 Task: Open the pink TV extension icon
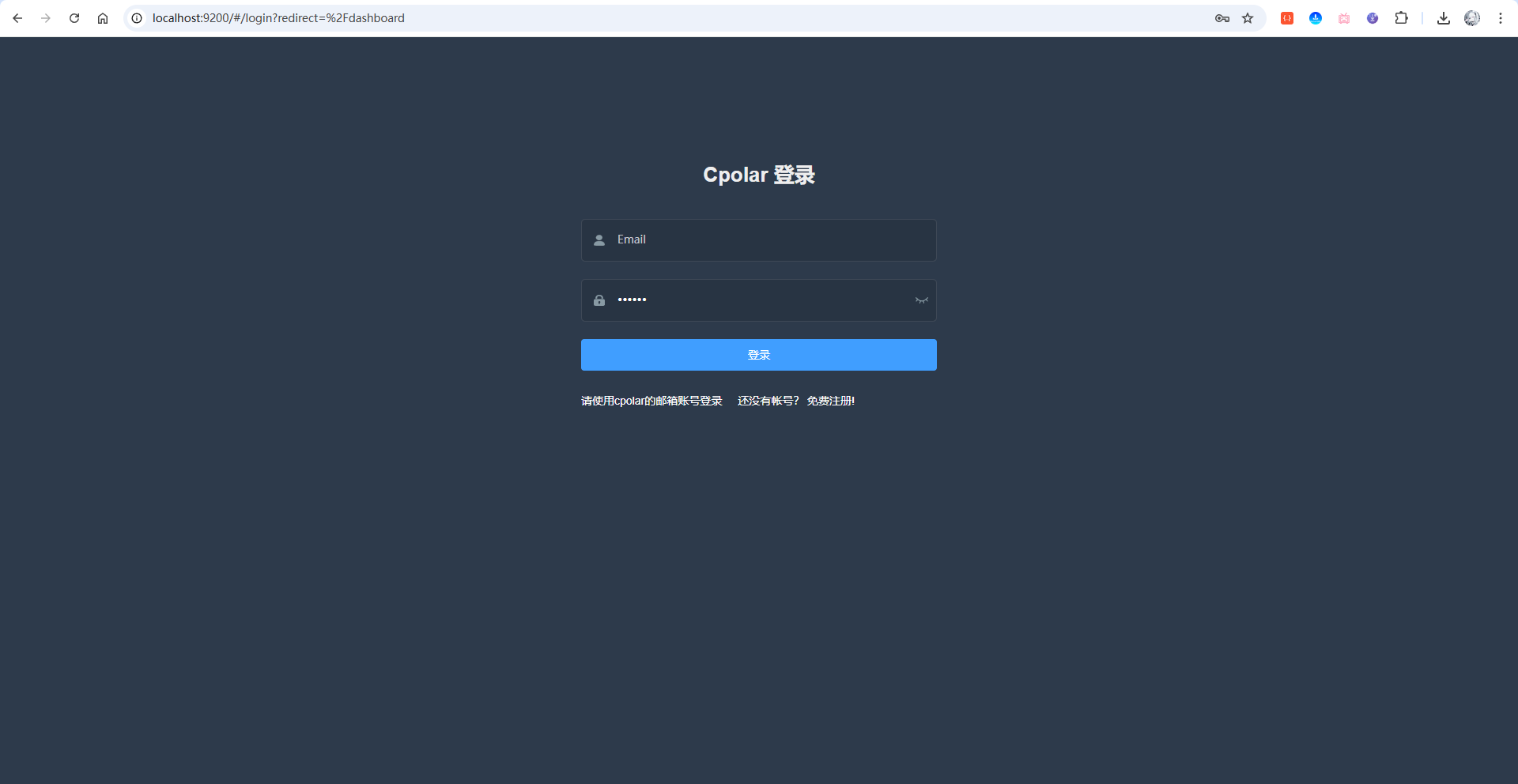point(1344,18)
